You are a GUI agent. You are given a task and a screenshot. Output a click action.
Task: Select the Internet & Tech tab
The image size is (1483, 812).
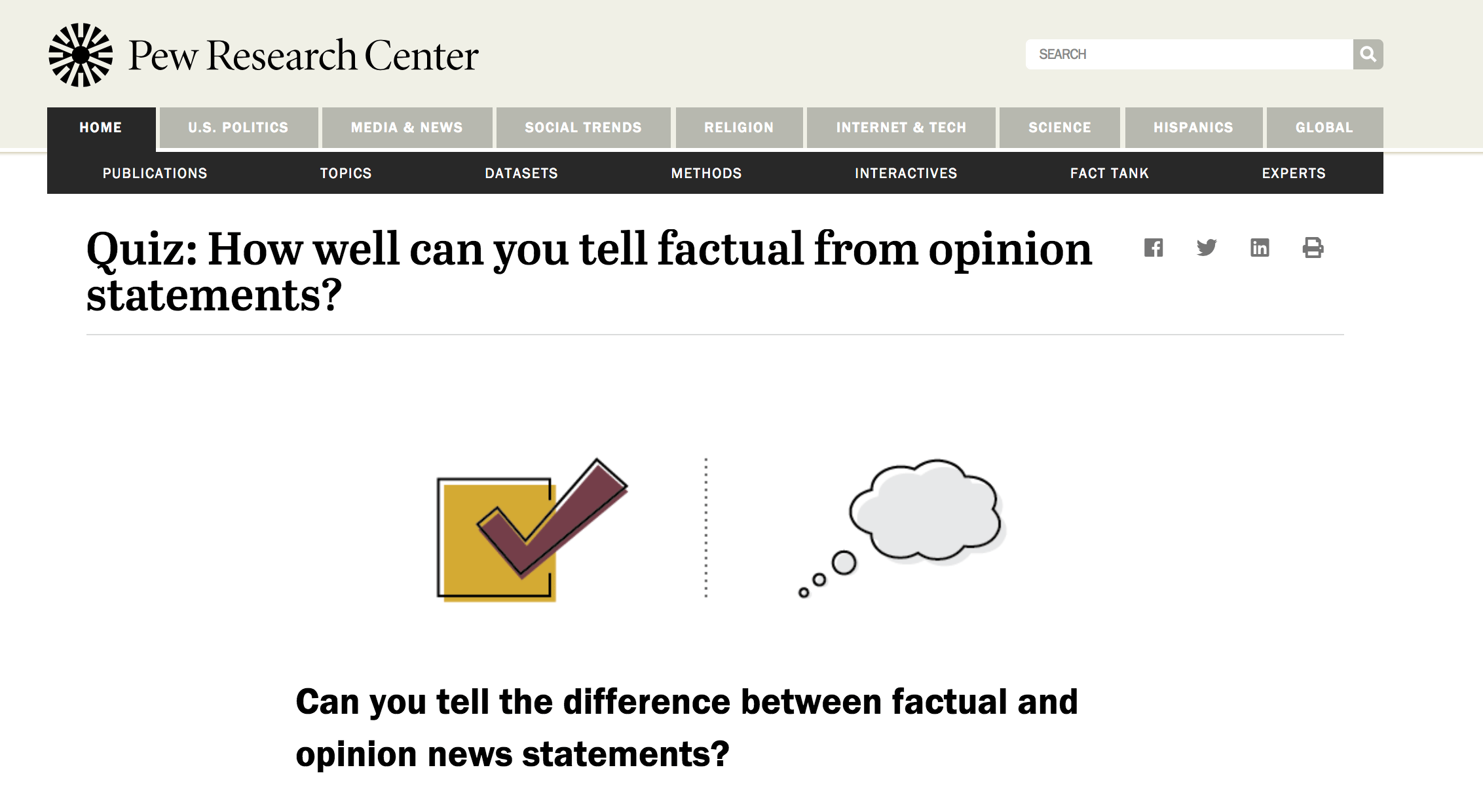(x=901, y=128)
